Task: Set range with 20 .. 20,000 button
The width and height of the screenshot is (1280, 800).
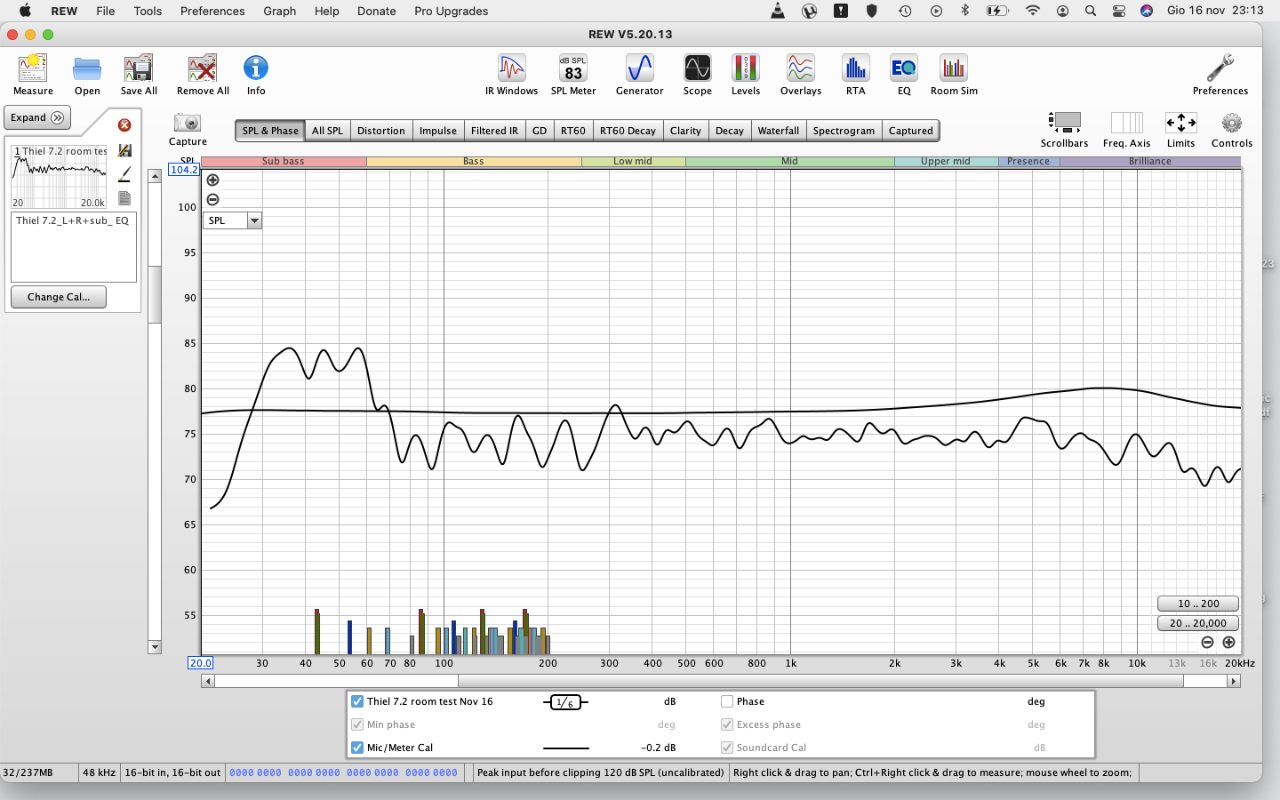Action: 1198,623
